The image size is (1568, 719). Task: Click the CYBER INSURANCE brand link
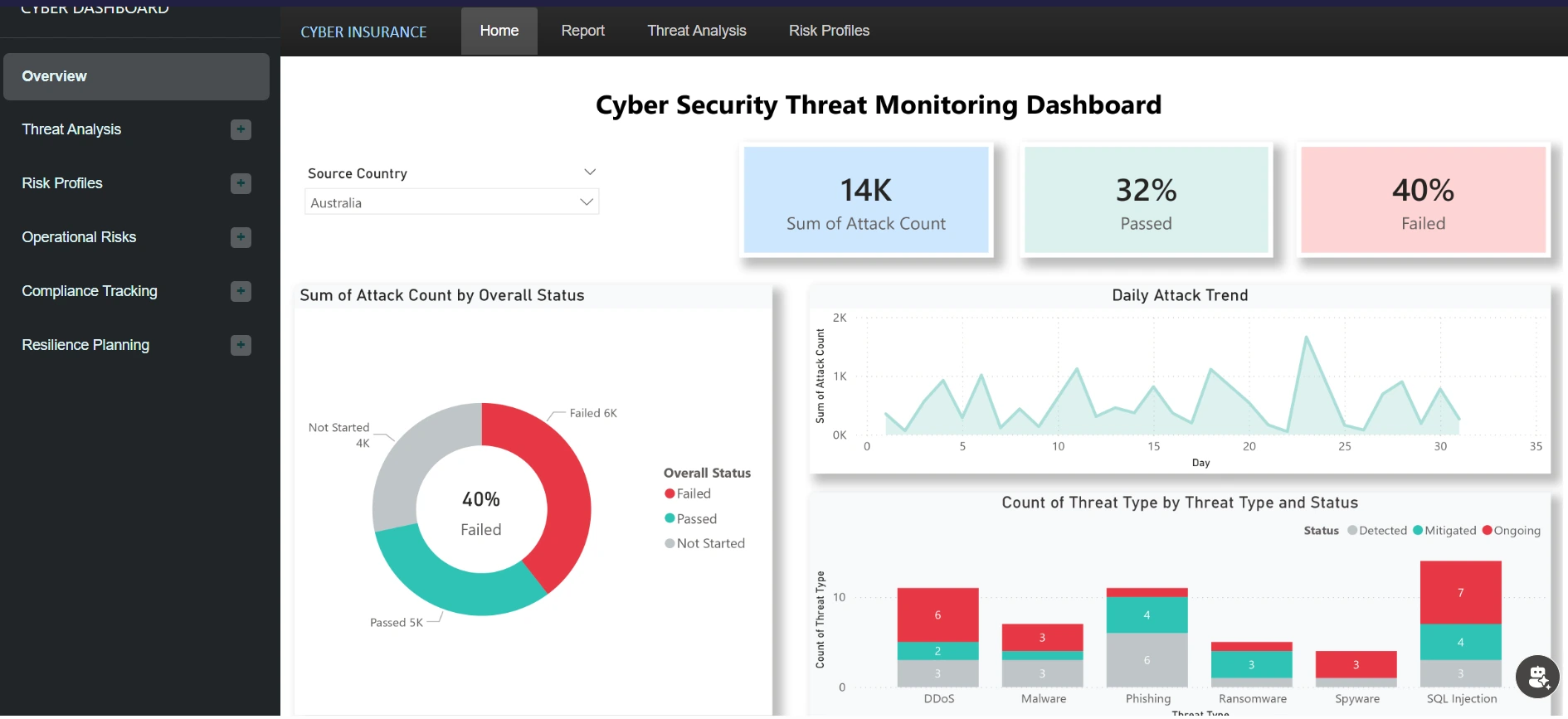[363, 32]
